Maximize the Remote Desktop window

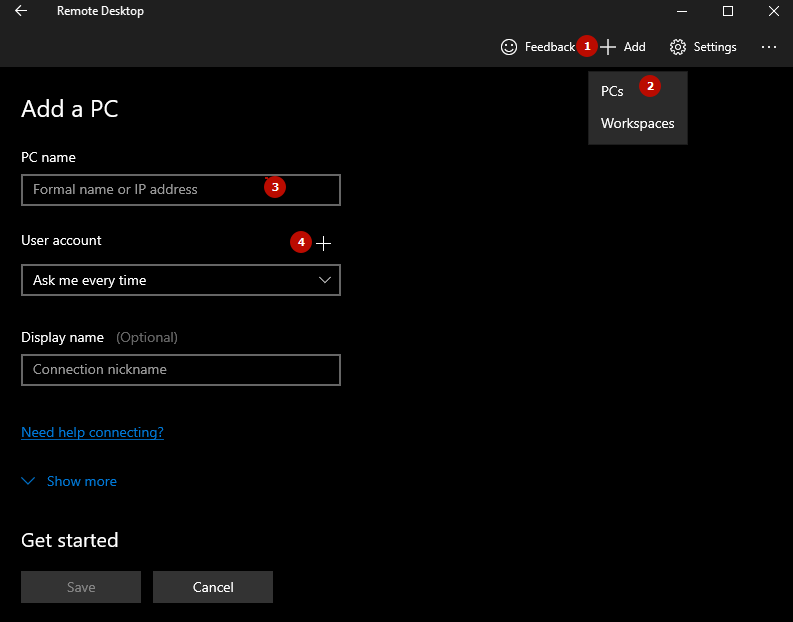click(x=728, y=11)
